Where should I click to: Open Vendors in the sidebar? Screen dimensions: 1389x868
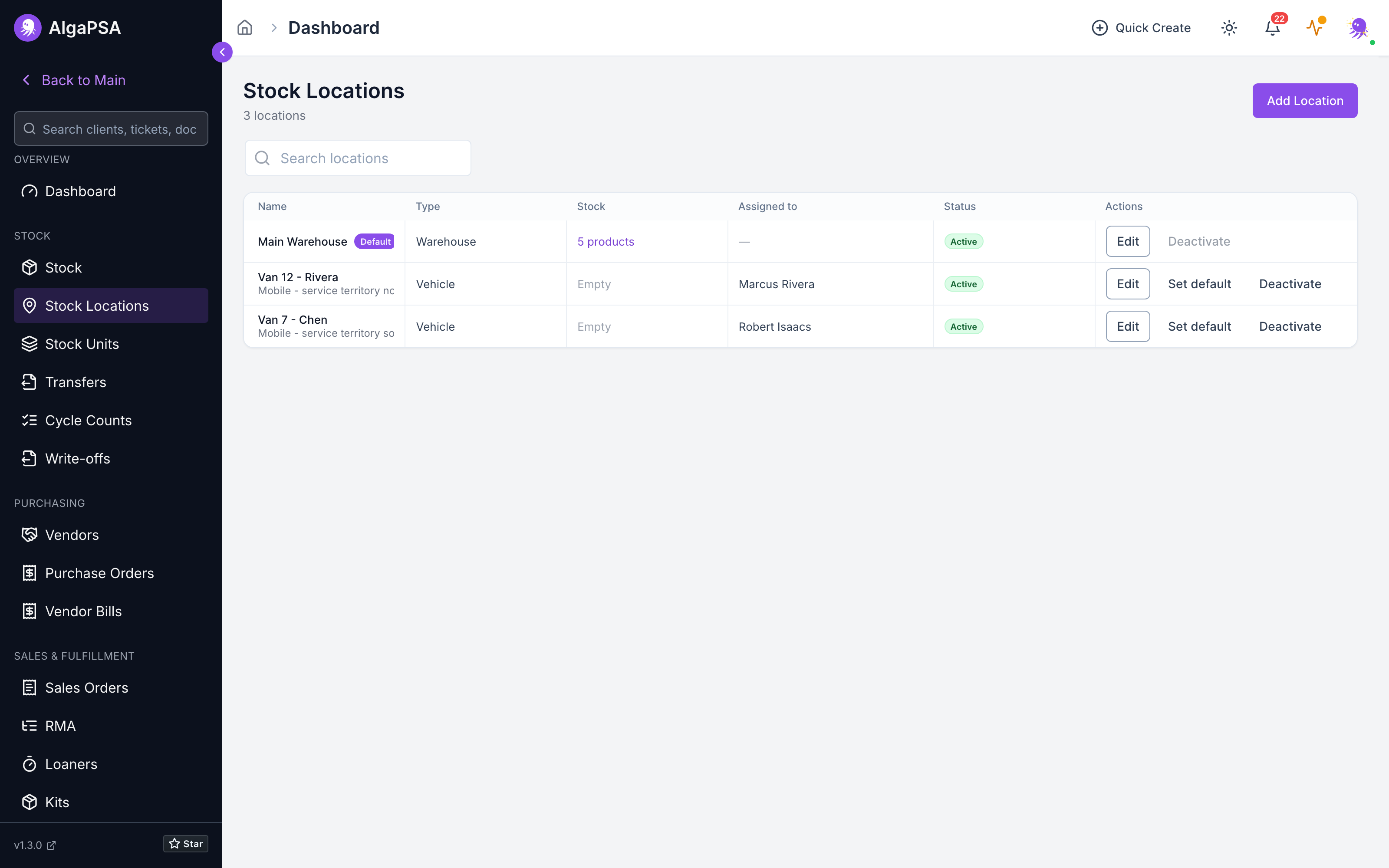111,535
